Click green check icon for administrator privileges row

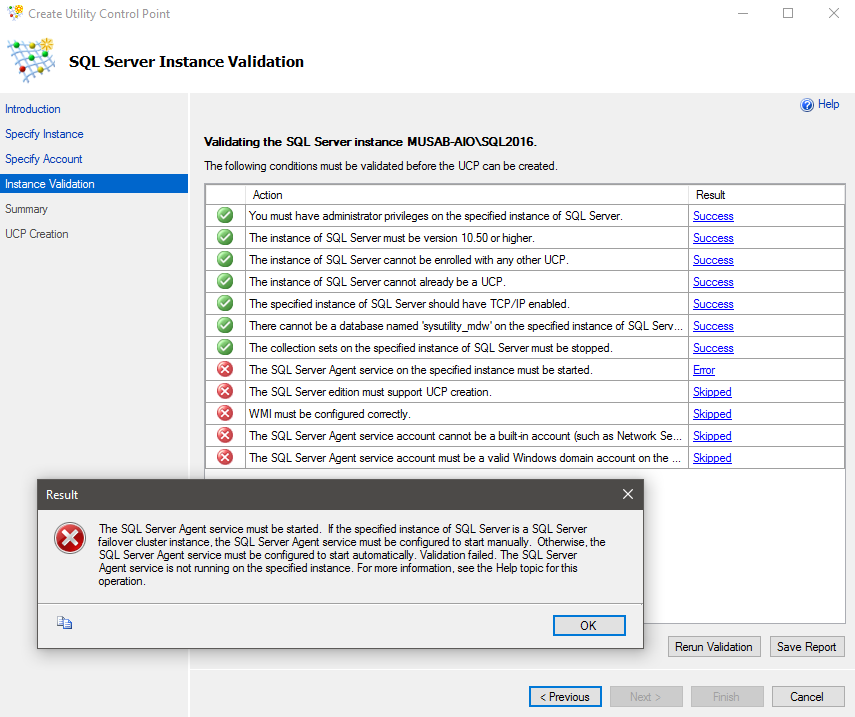(225, 216)
